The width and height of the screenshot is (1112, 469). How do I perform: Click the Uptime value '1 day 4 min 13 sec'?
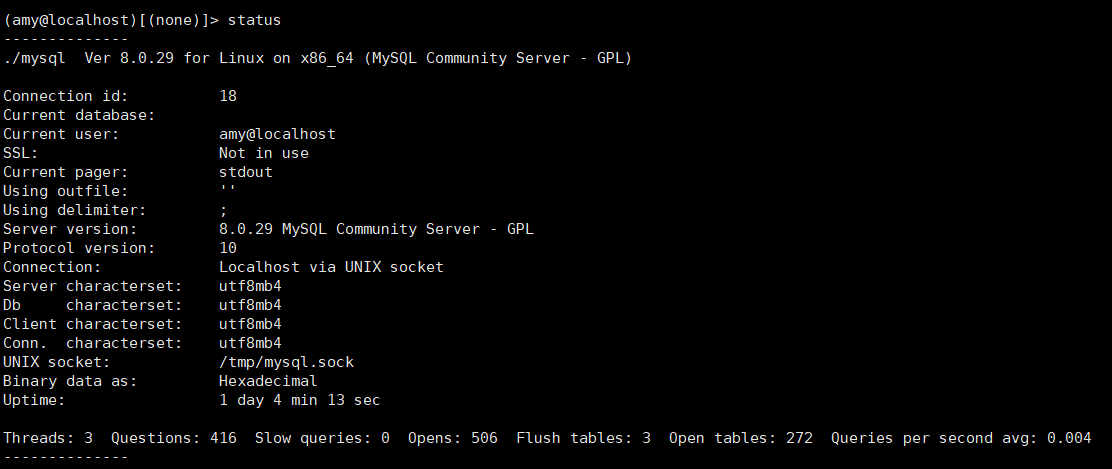tap(299, 400)
